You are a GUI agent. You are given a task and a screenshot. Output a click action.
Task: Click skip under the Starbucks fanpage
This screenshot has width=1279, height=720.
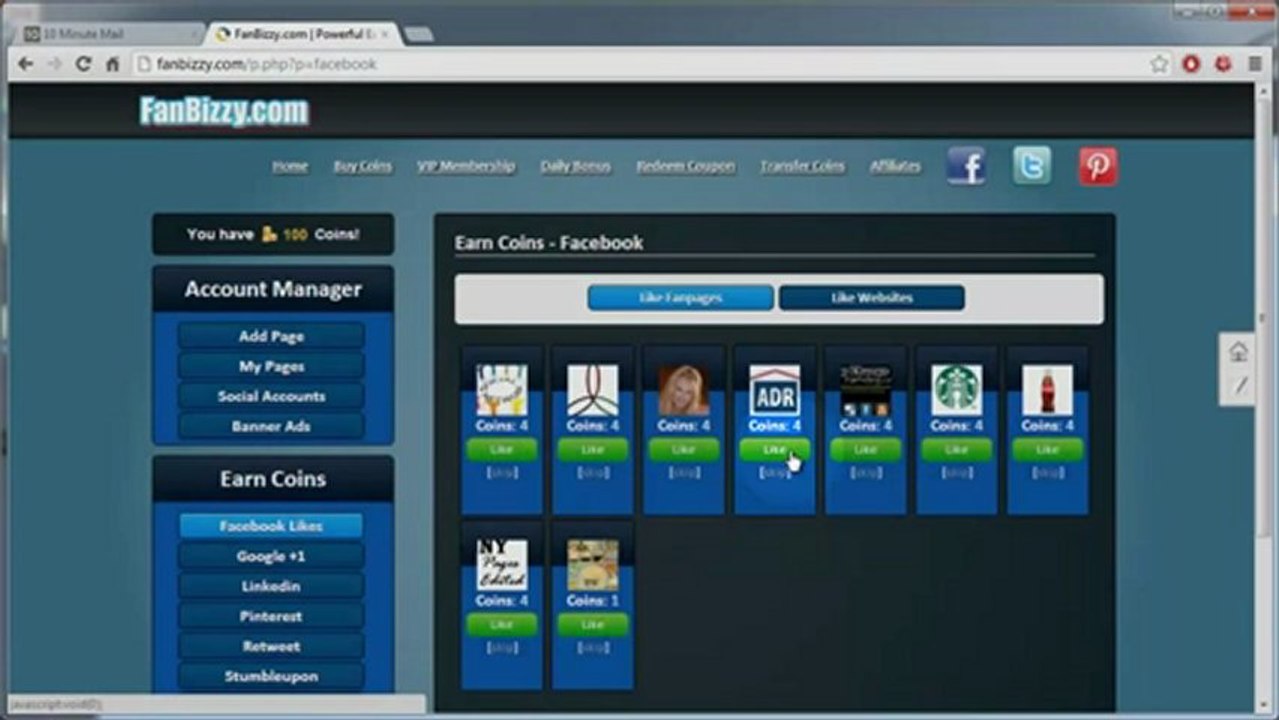(956, 473)
